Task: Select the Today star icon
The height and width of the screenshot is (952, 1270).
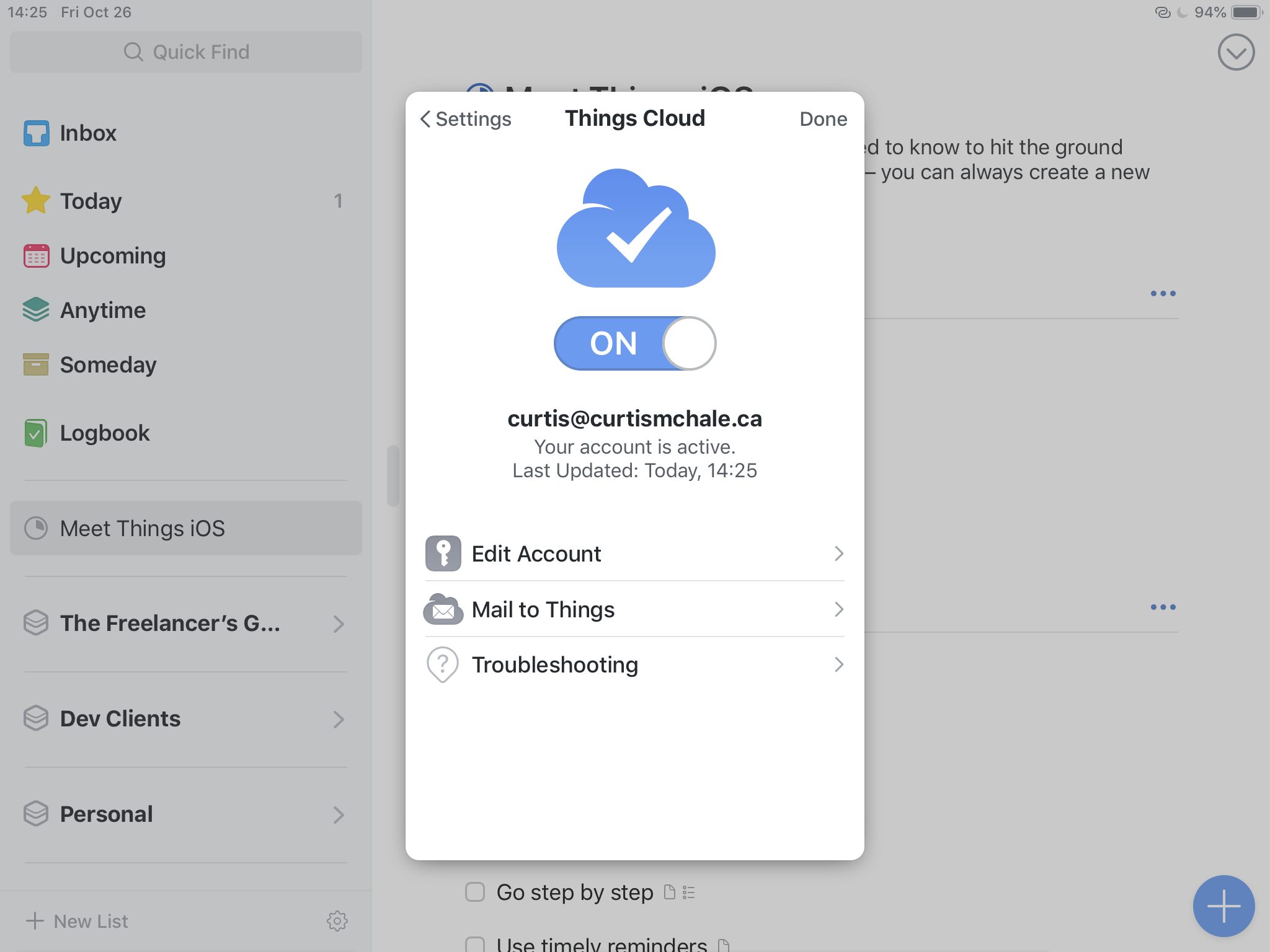Action: 36,201
